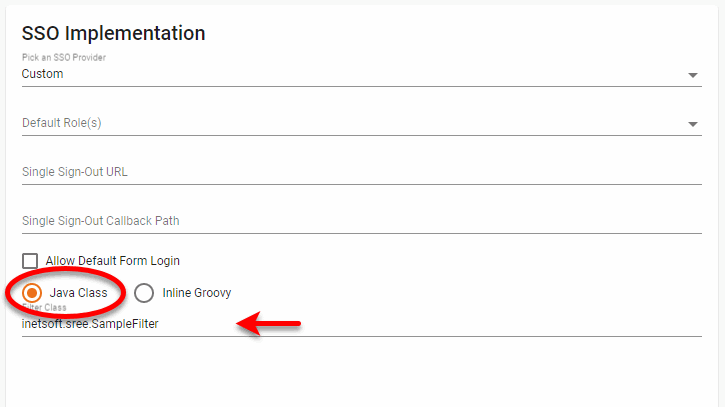Click the Inline Groovy label text
The width and height of the screenshot is (725, 407).
point(196,293)
